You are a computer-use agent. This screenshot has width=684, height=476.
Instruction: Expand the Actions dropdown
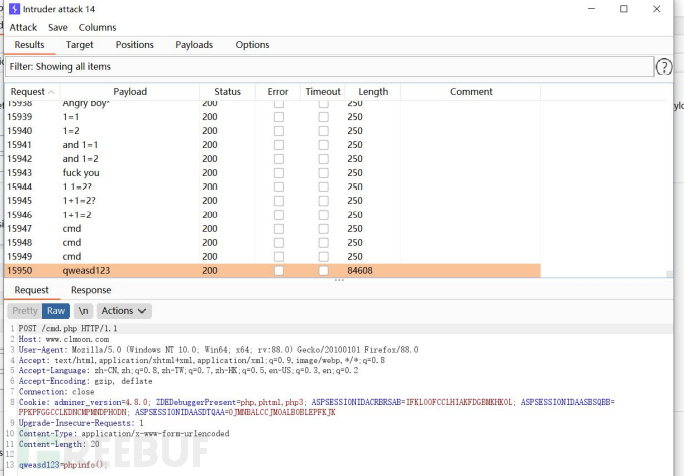coord(124,311)
